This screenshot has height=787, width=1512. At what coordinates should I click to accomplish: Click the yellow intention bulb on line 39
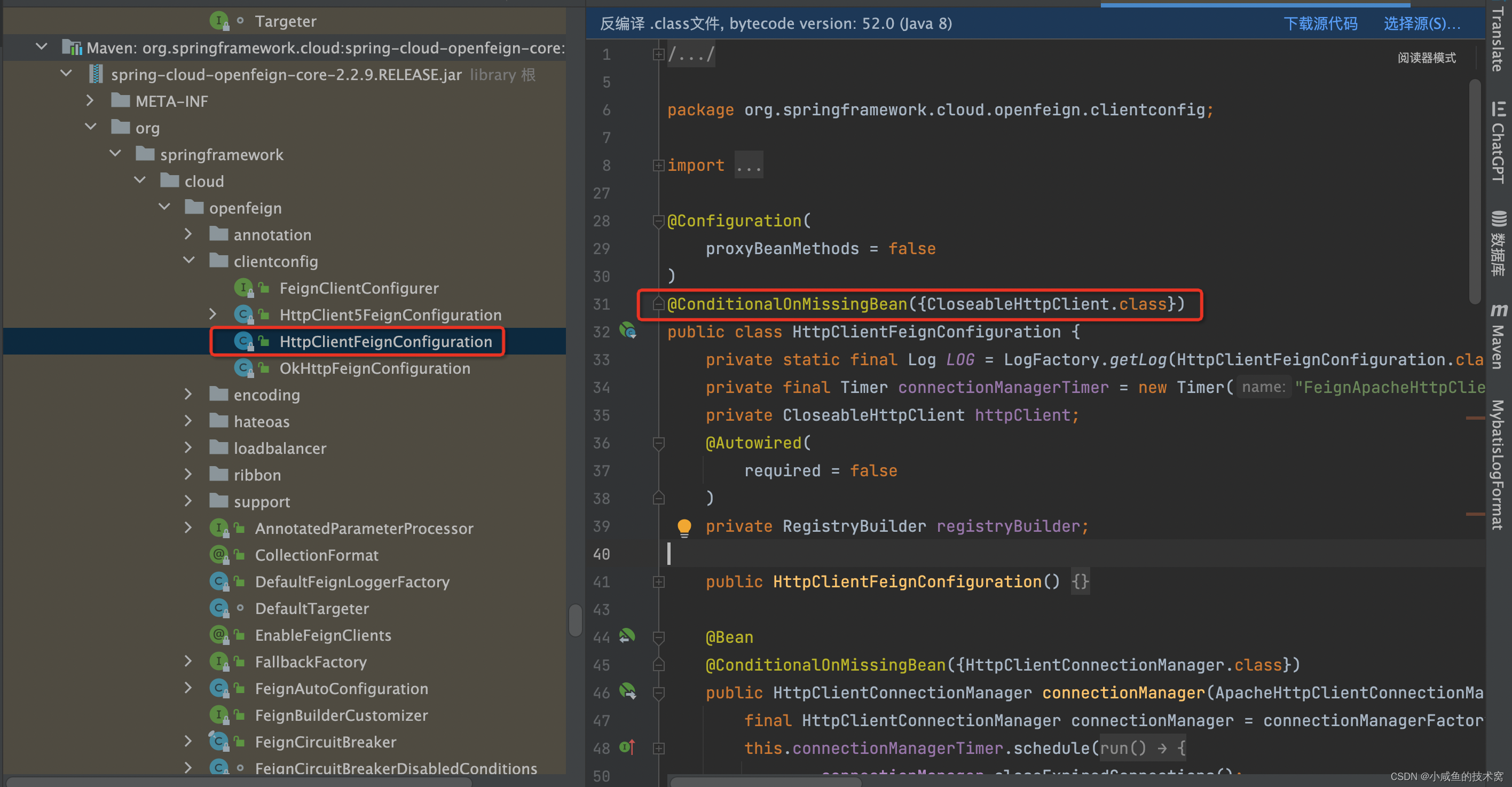tap(684, 527)
